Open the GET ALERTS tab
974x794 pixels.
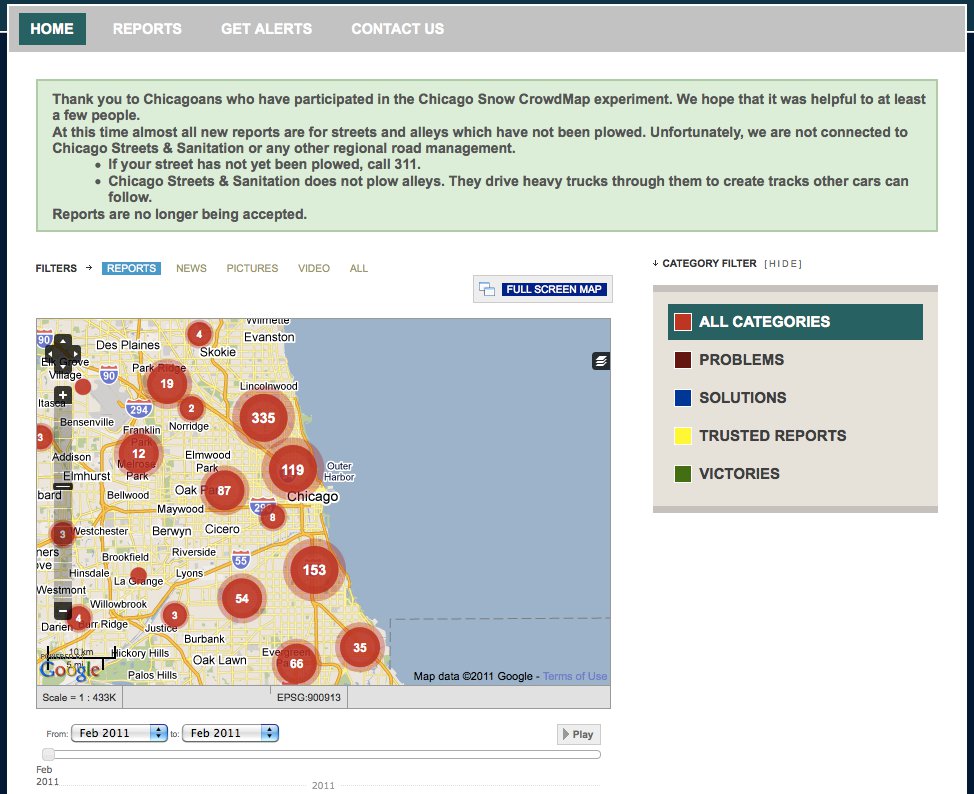[x=266, y=29]
